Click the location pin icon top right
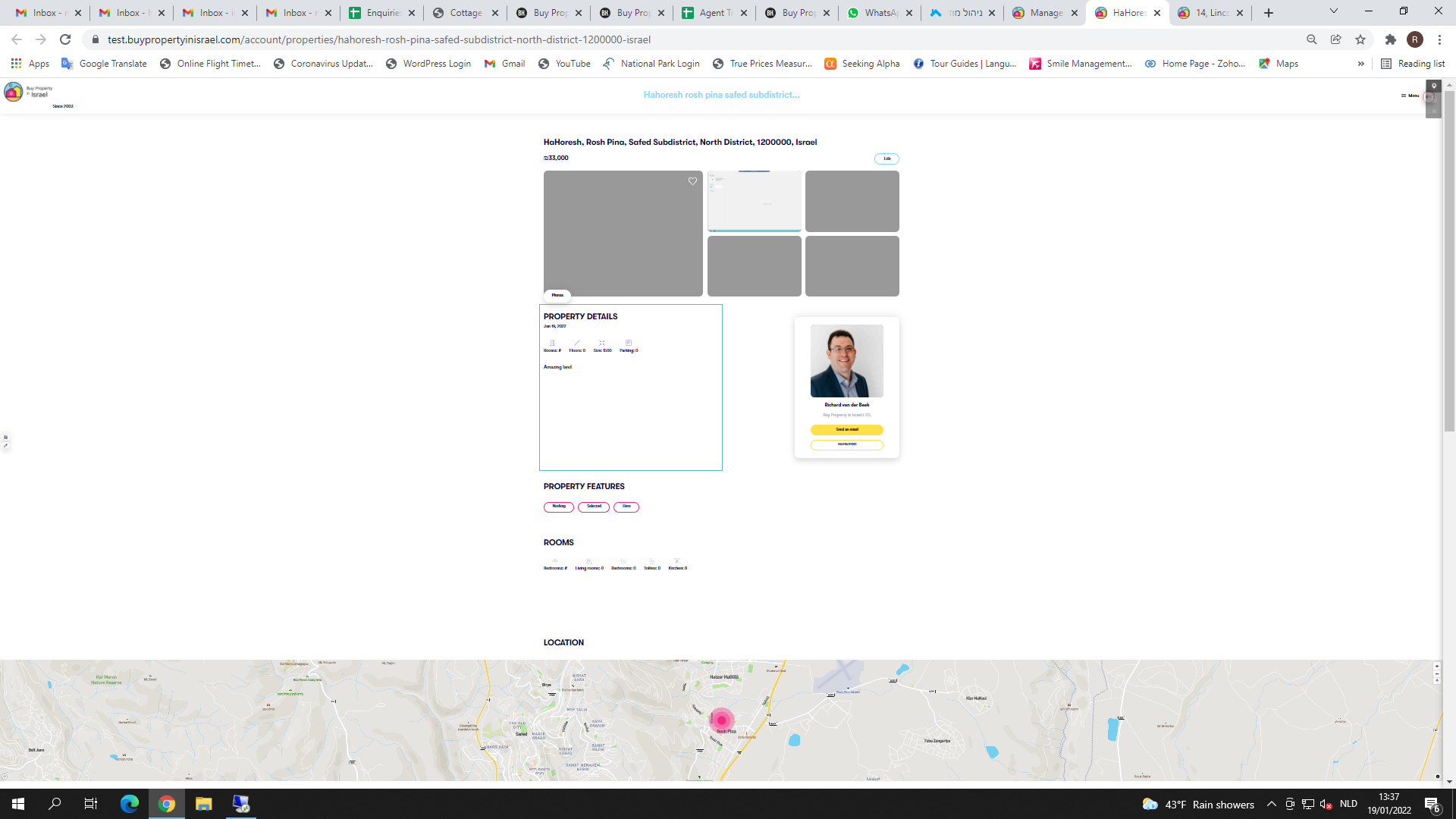The width and height of the screenshot is (1456, 819). pos(1433,86)
